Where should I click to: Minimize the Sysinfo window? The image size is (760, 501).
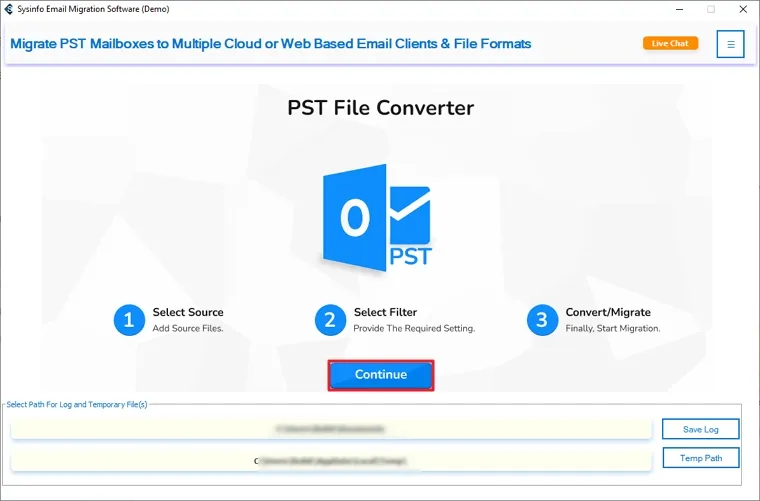click(x=680, y=9)
